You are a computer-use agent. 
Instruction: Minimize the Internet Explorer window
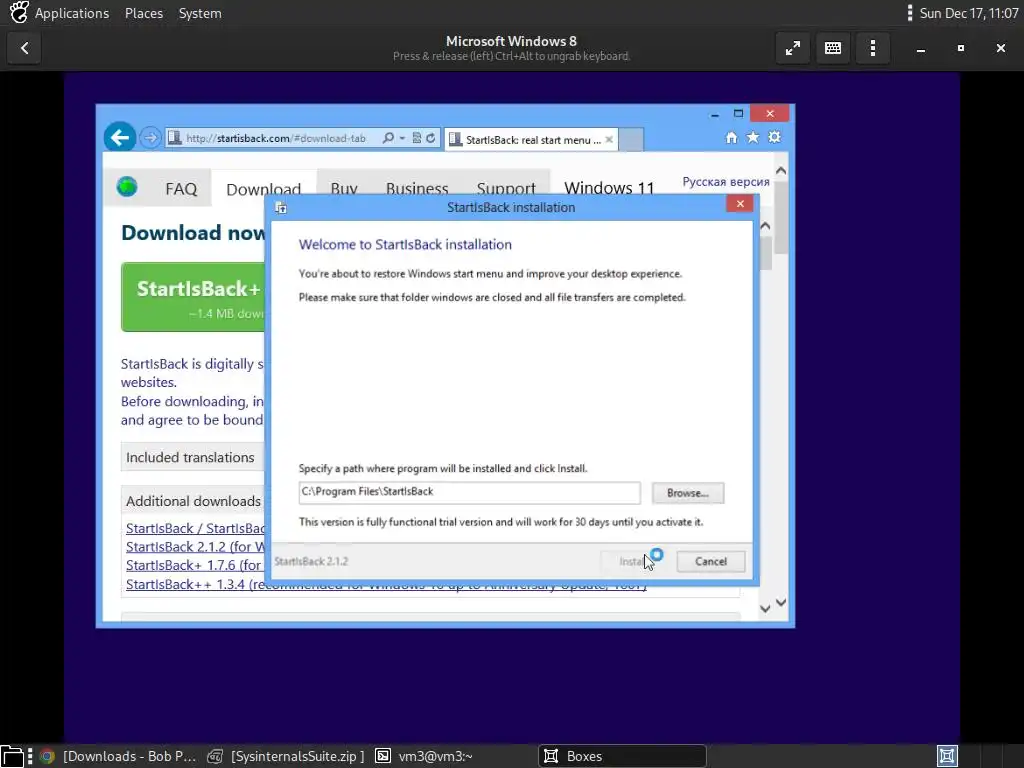coord(715,114)
